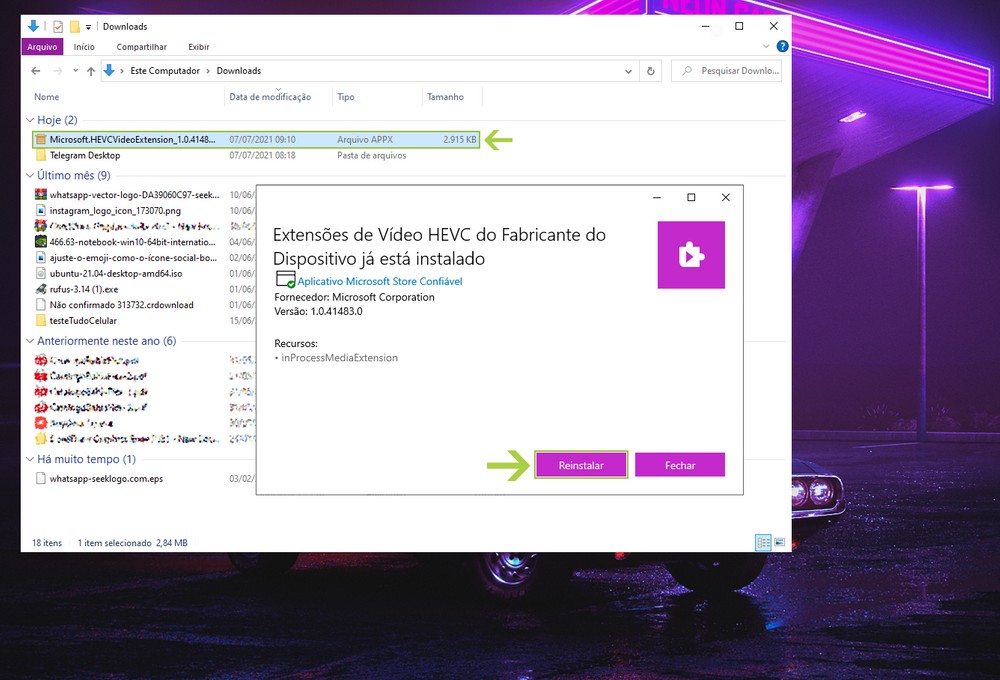Click the back navigation arrow

(36, 71)
